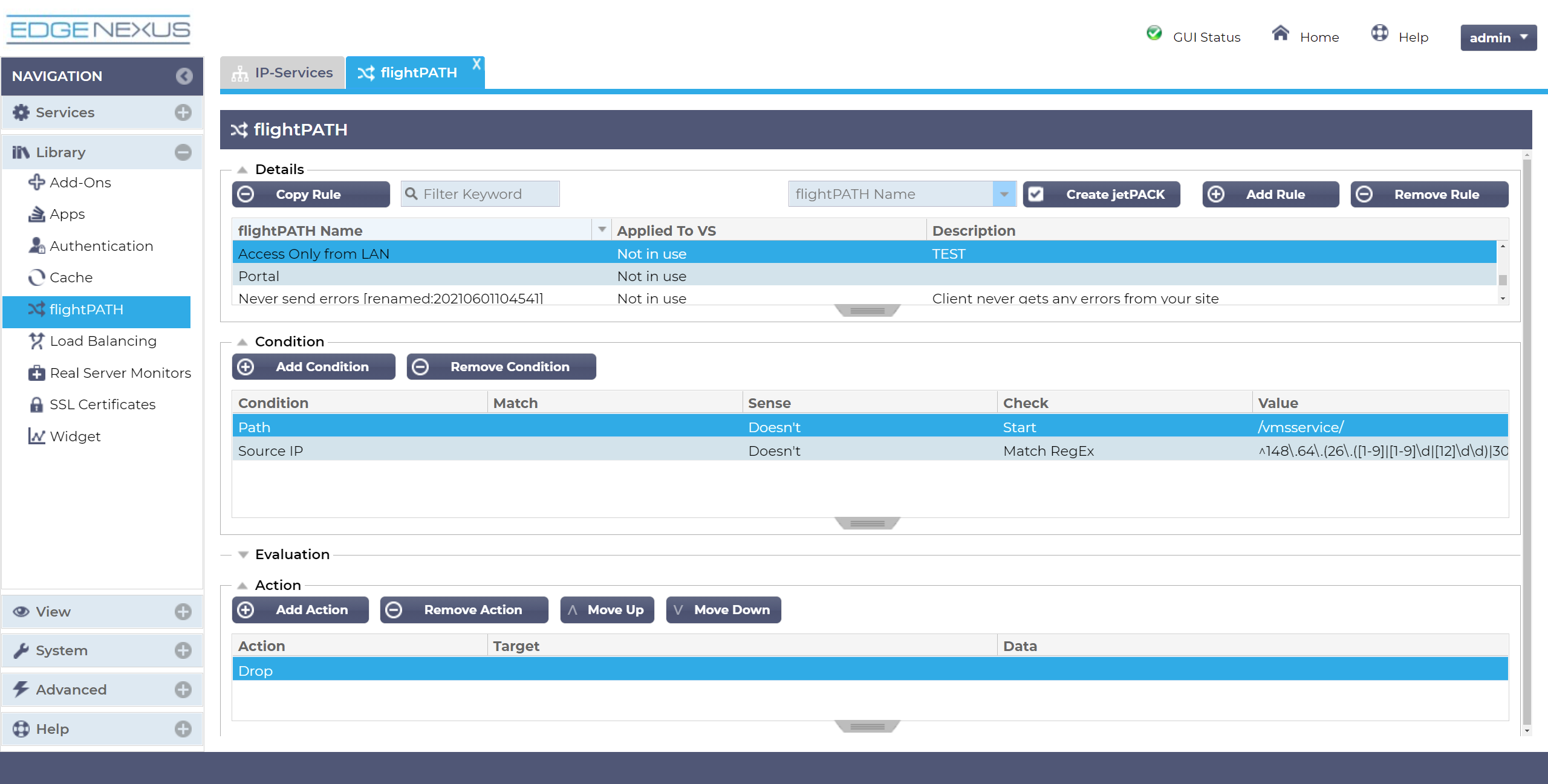
Task: Collapse the Details section triangle
Action: pyautogui.click(x=242, y=170)
